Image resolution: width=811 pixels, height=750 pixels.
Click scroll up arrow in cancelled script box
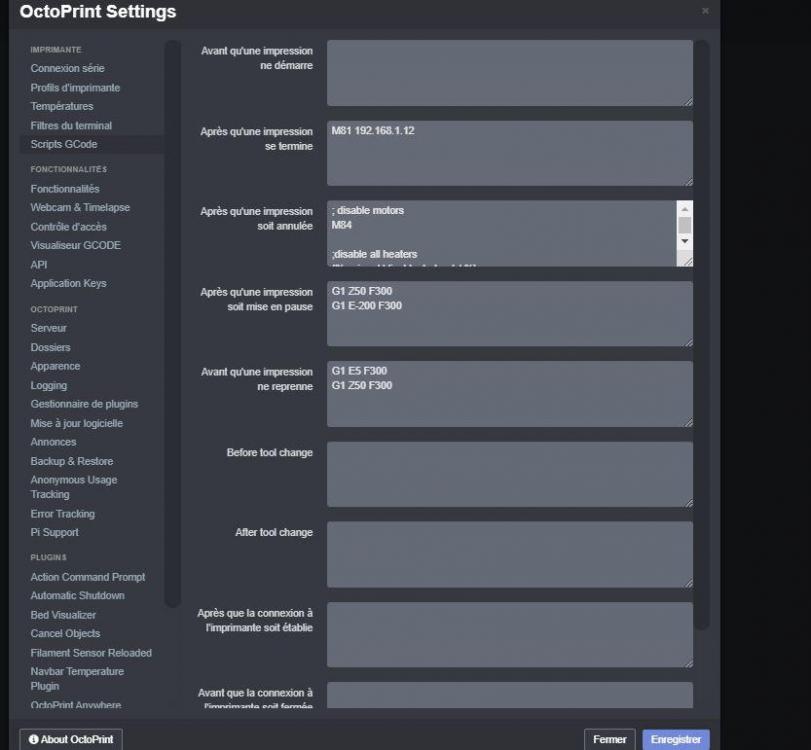click(685, 209)
